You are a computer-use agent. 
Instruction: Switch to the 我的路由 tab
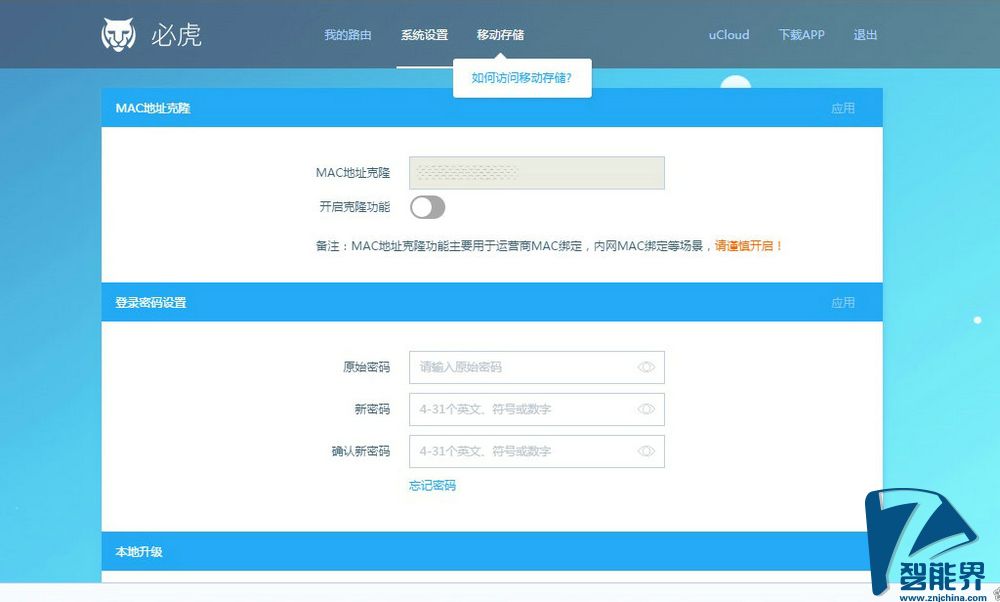click(x=347, y=34)
